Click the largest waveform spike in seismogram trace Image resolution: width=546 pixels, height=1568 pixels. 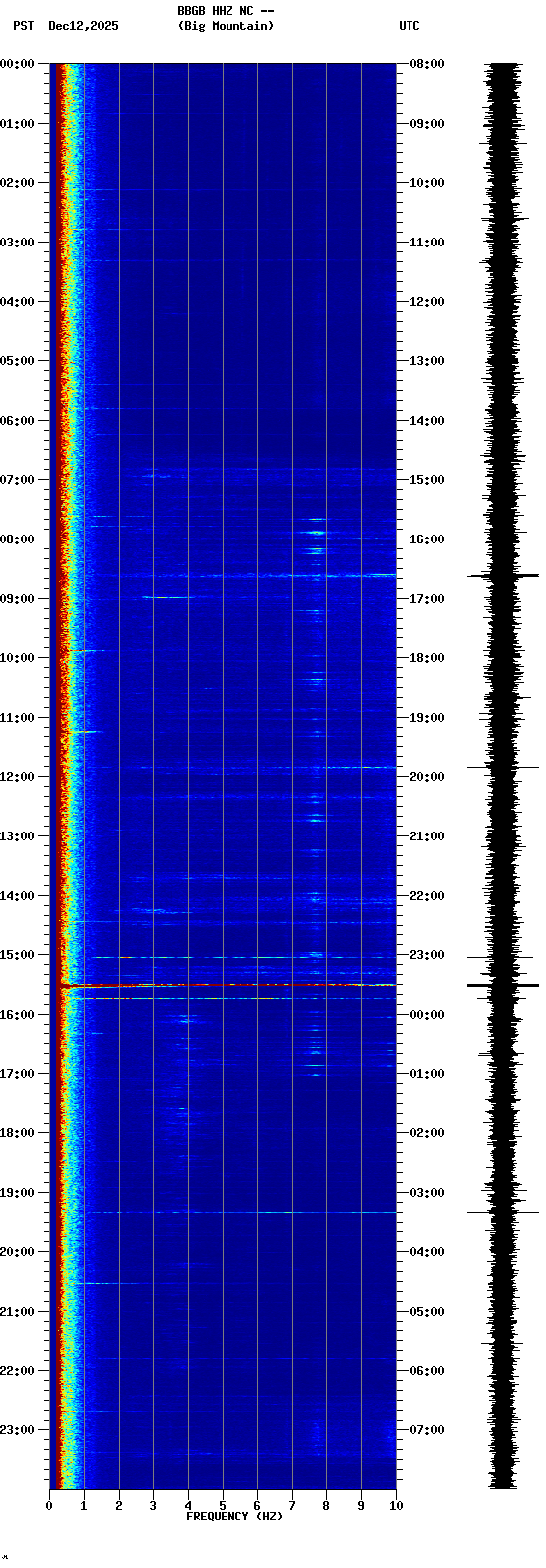tap(502, 986)
